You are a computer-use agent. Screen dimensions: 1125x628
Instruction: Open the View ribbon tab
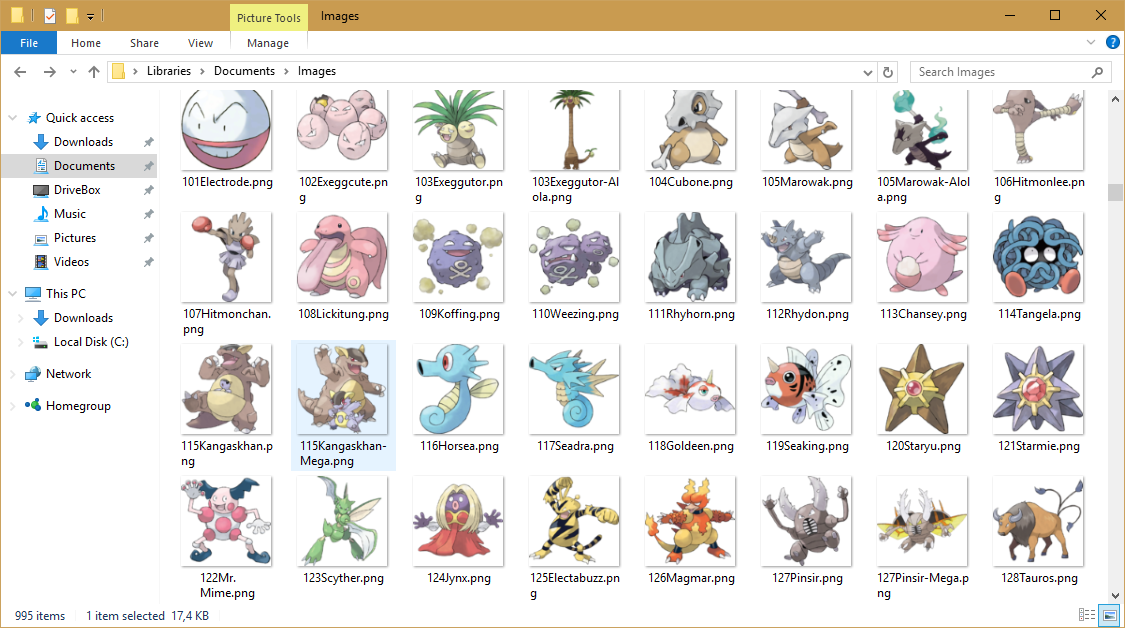[x=200, y=43]
